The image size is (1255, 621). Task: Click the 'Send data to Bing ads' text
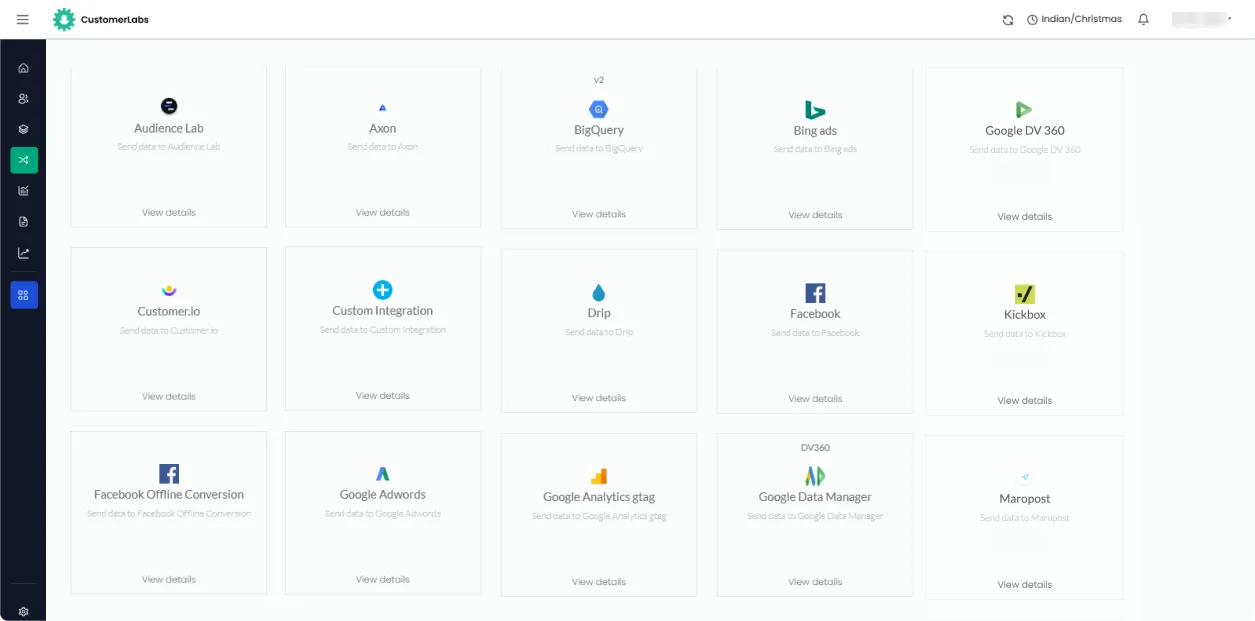tap(815, 149)
